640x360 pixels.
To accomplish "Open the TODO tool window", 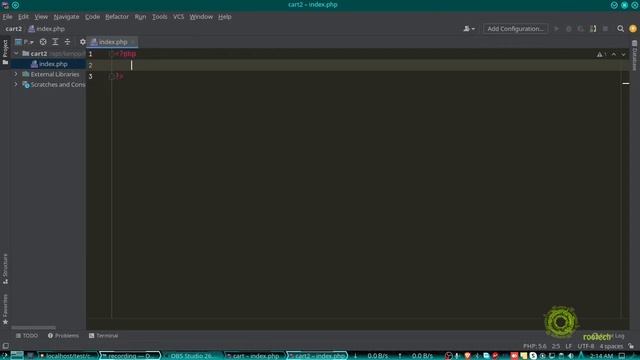I will coord(27,336).
